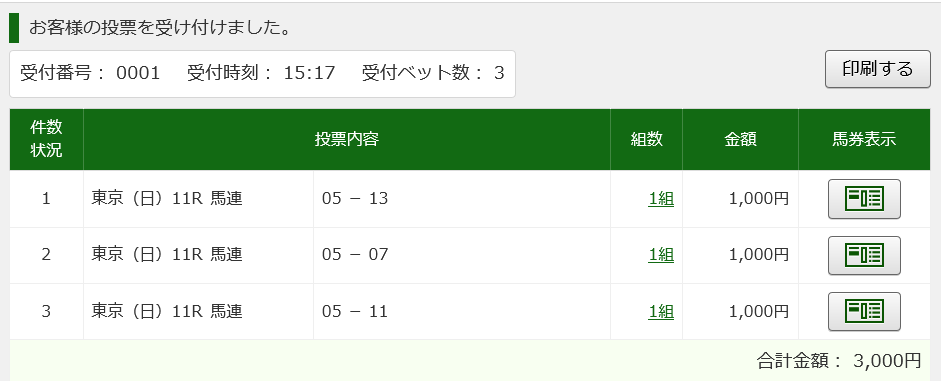Click the 受付時刻 15:17 text
The height and width of the screenshot is (381, 941).
[x=261, y=73]
